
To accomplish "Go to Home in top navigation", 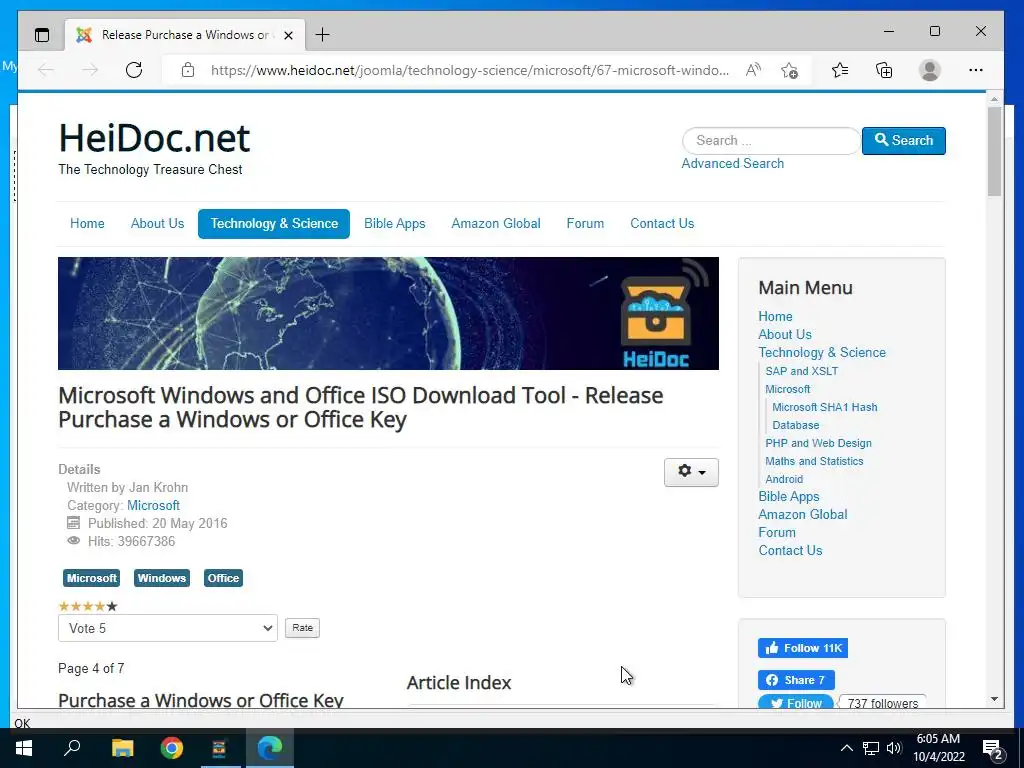I will 87,223.
